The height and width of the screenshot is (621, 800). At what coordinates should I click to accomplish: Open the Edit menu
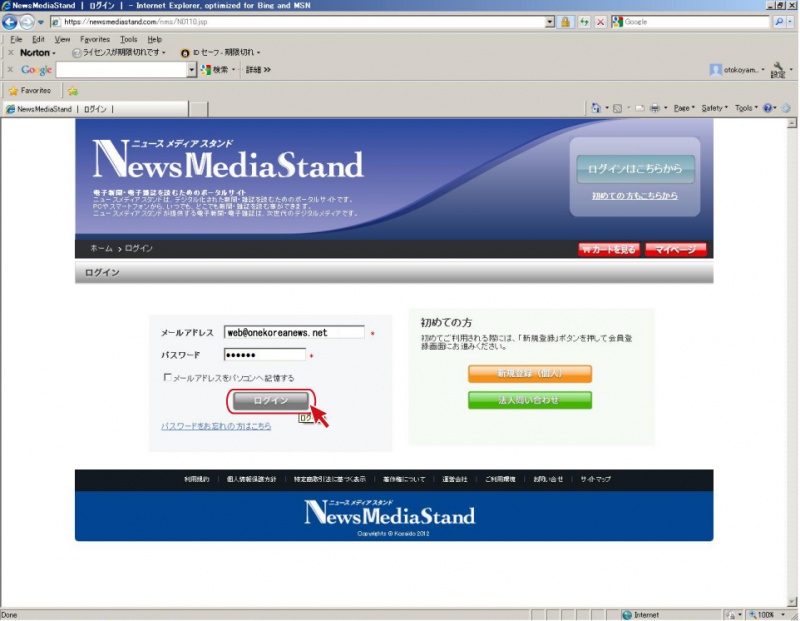tap(38, 39)
